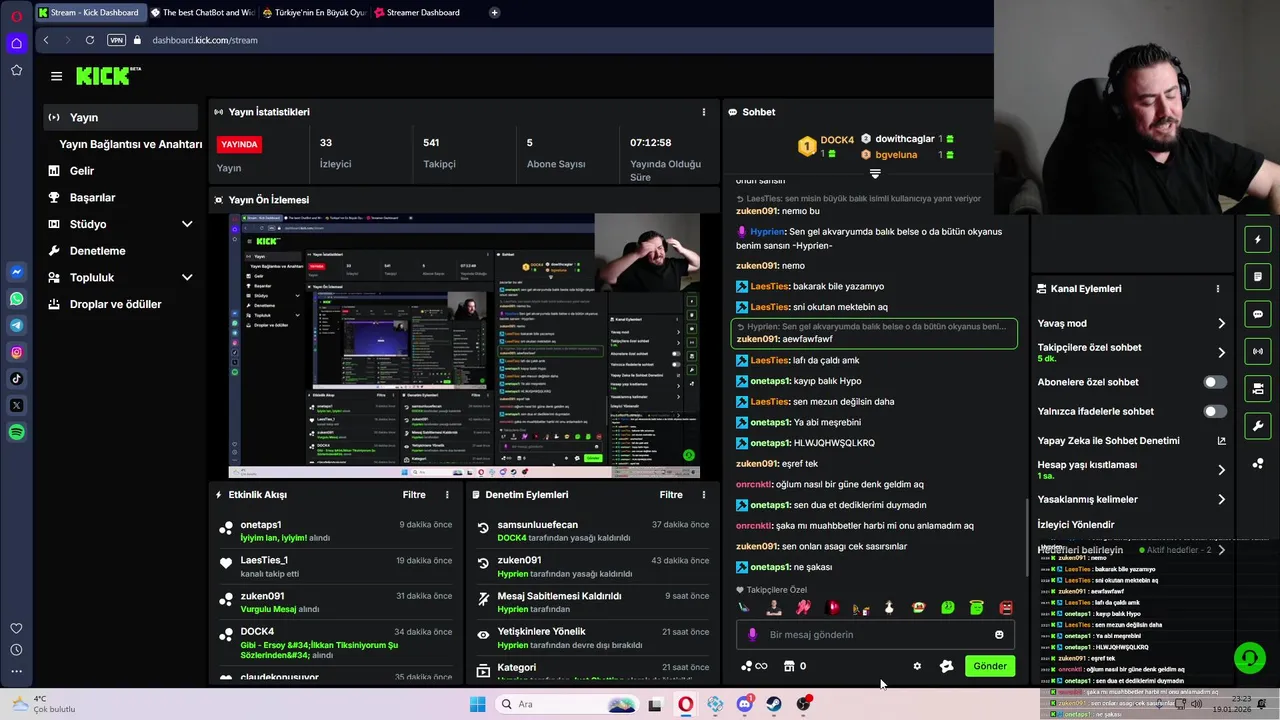Image resolution: width=1280 pixels, height=720 pixels.
Task: Click the dashboard.kick.com/stream address bar
Action: (x=205, y=40)
